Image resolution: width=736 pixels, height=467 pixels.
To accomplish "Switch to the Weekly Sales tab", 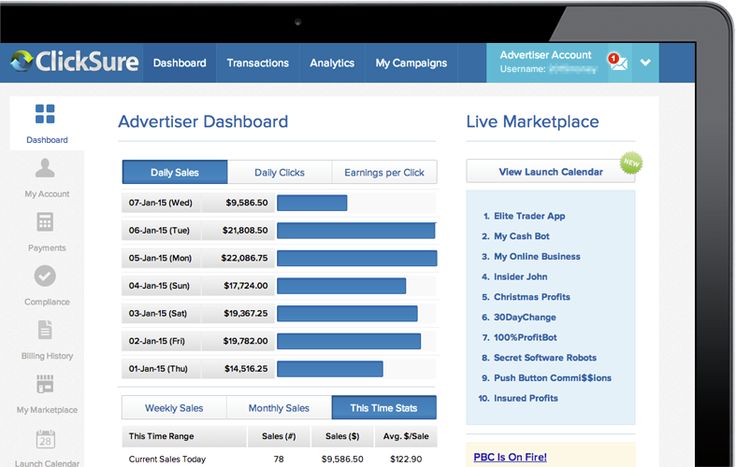I will click(174, 408).
